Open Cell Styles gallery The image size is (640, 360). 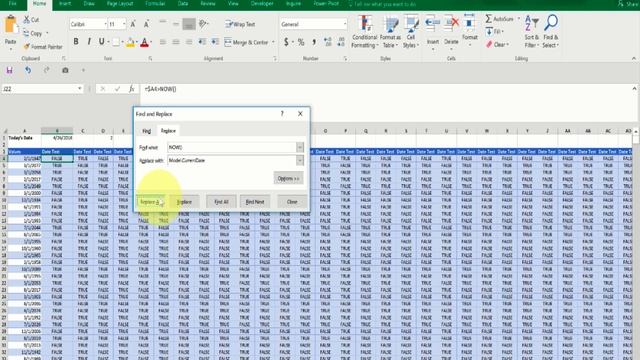[x=411, y=32]
